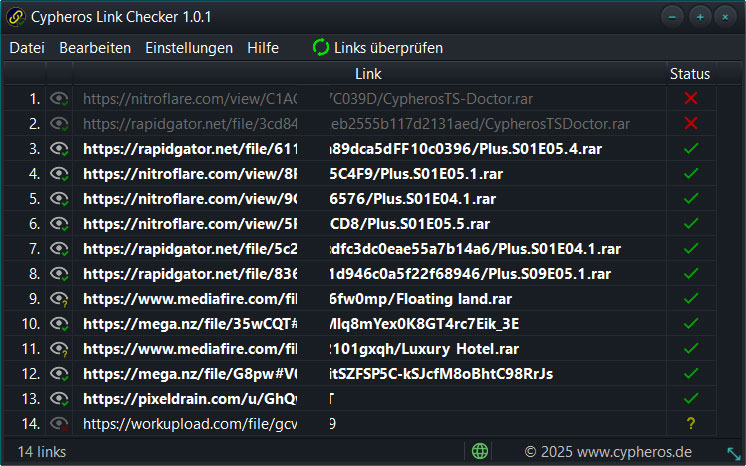Toggle the eye icon of row 13 pixeldrain link
746x466 pixels.
(59, 399)
